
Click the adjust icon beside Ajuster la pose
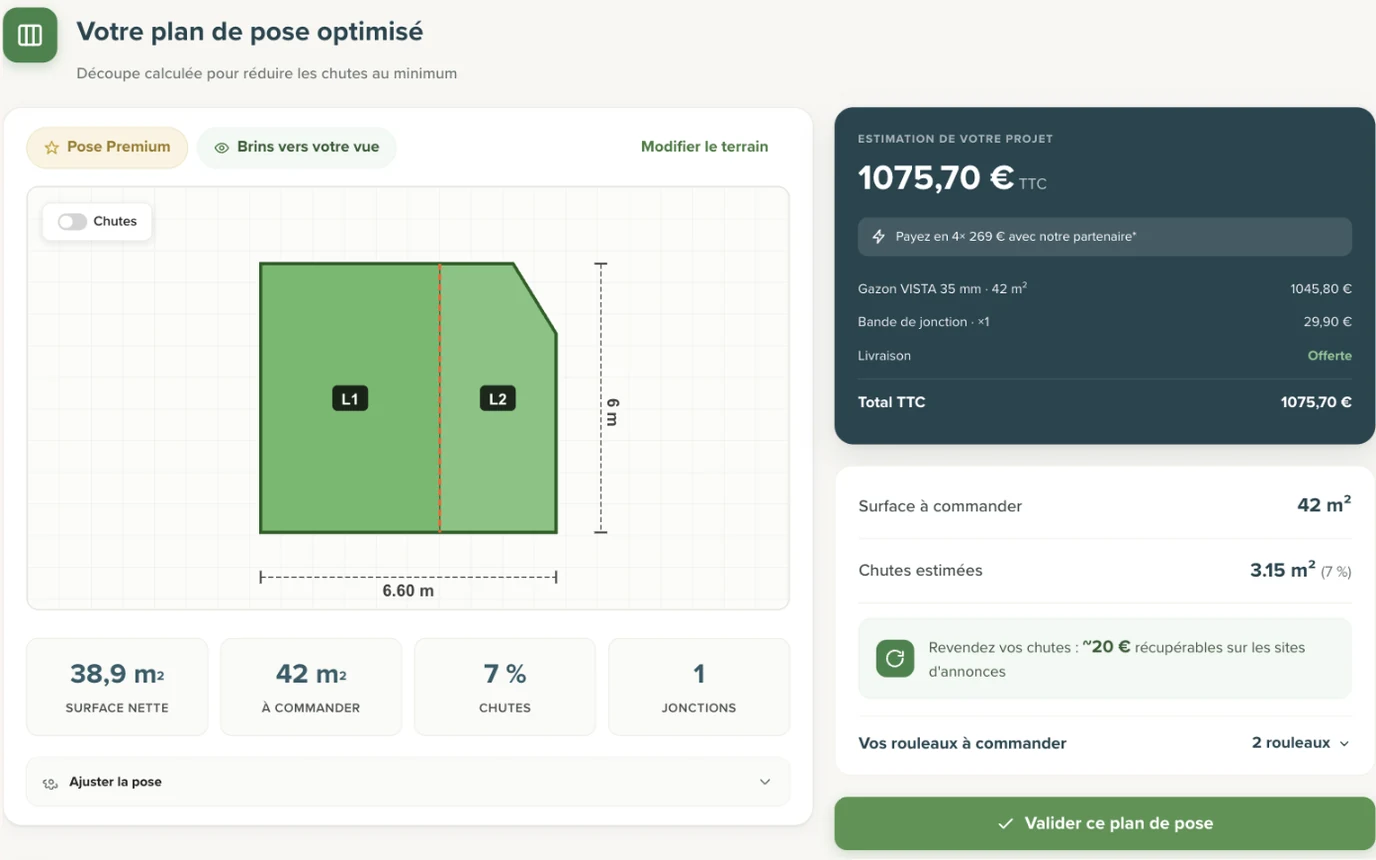tap(50, 783)
